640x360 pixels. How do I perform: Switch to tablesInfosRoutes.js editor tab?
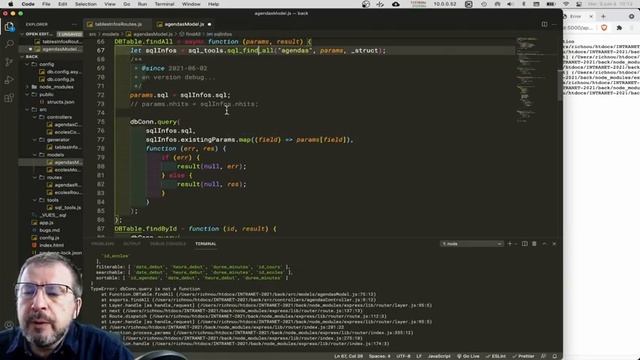pyautogui.click(x=118, y=24)
